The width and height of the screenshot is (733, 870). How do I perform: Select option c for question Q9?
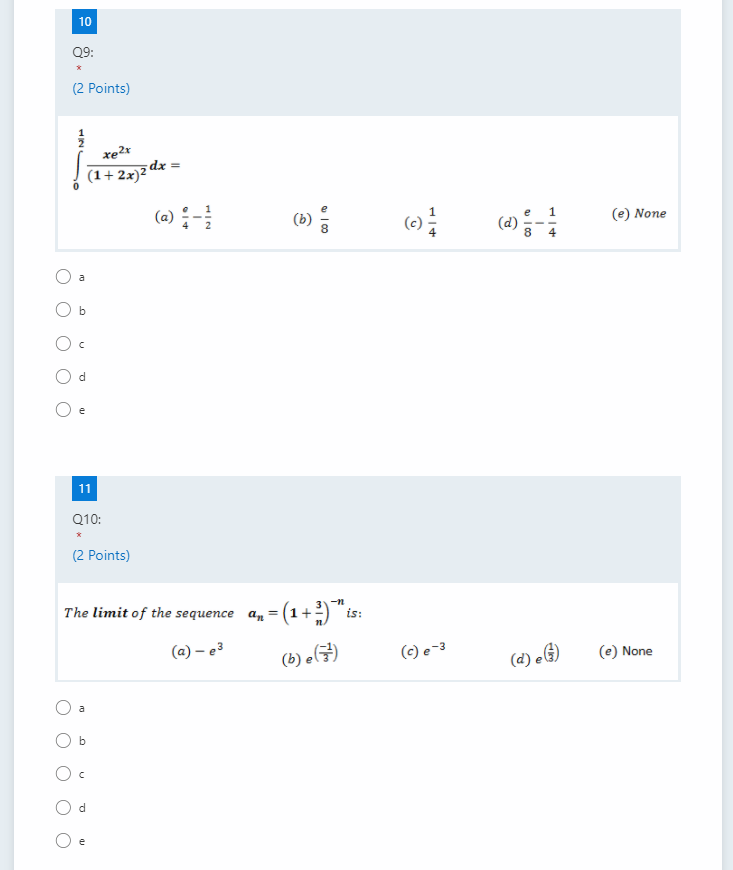63,343
